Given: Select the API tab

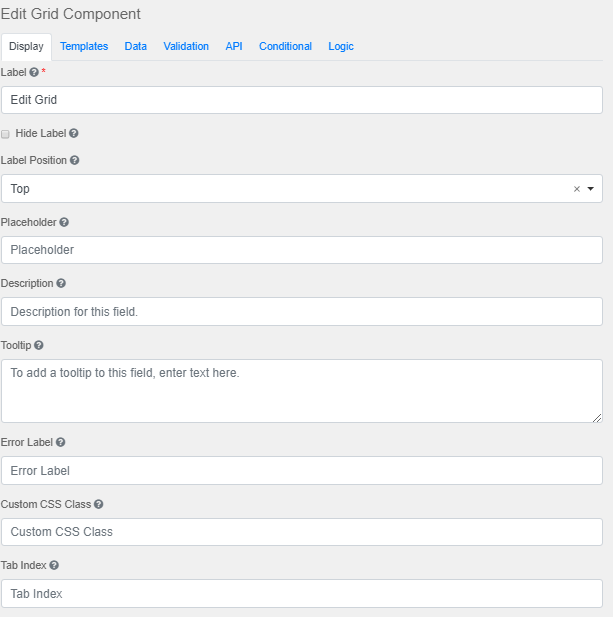Looking at the screenshot, I should point(234,46).
